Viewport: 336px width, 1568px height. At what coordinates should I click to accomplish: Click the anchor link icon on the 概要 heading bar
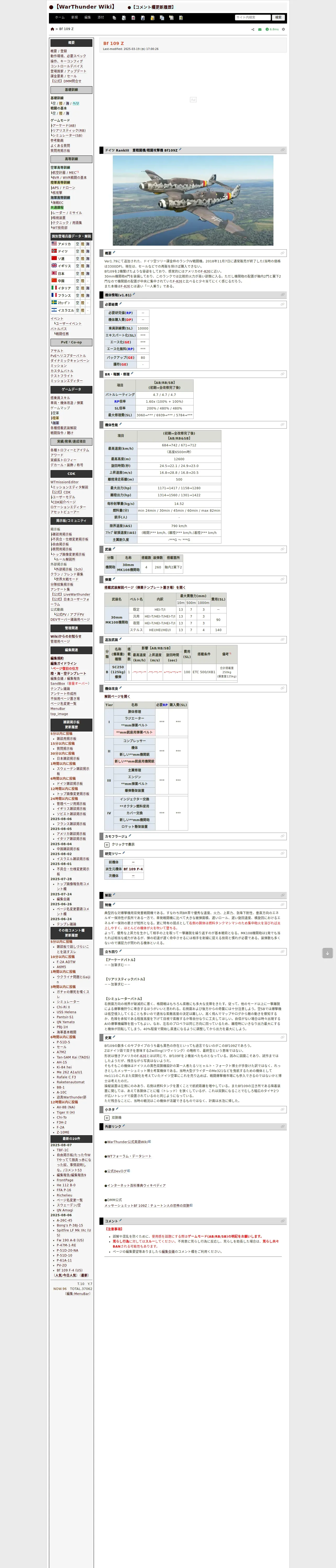coord(282,253)
